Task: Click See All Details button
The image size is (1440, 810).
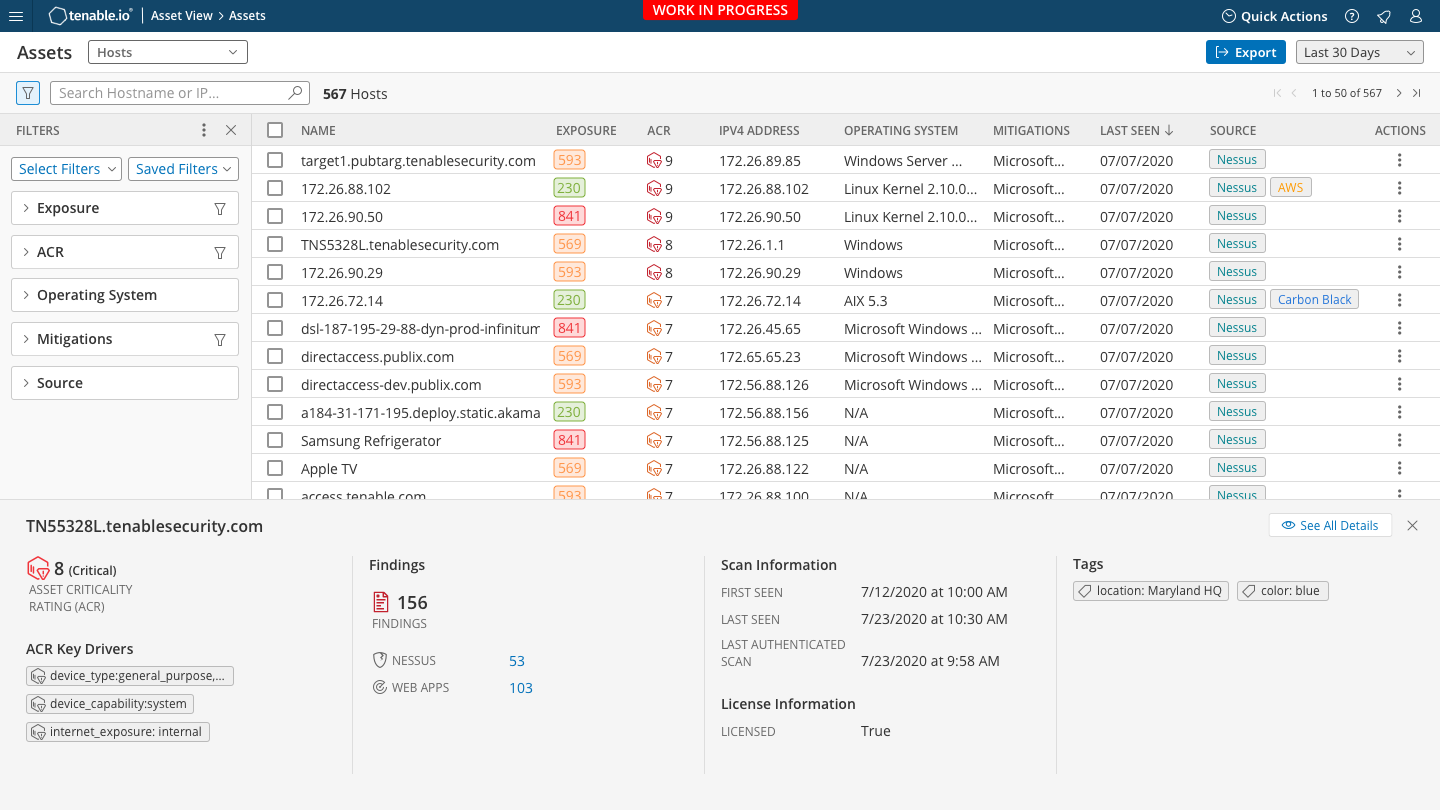Action: tap(1330, 525)
